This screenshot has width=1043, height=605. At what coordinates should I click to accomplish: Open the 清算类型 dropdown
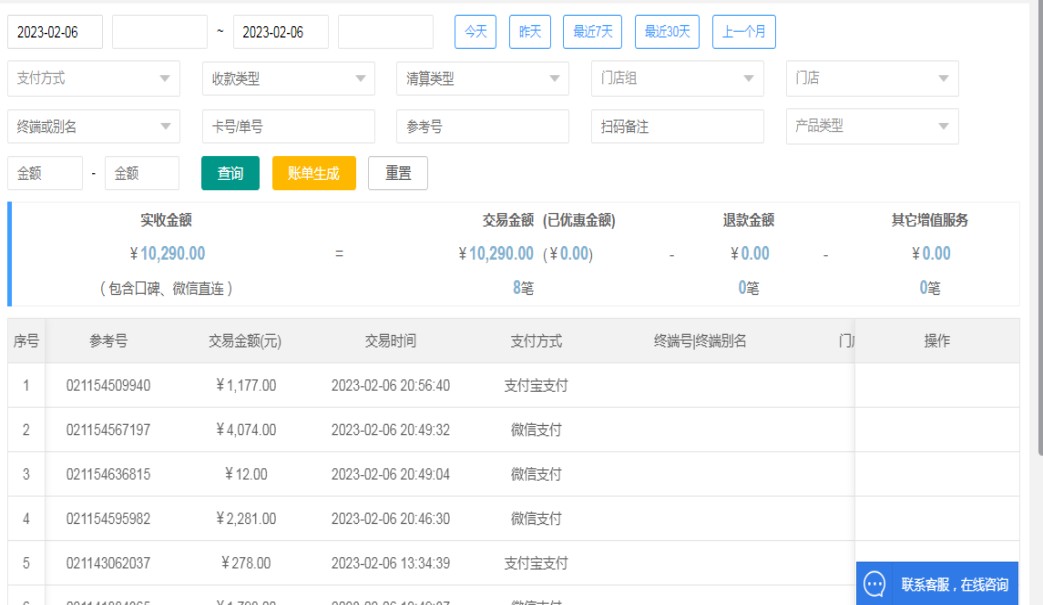pyautogui.click(x=482, y=78)
